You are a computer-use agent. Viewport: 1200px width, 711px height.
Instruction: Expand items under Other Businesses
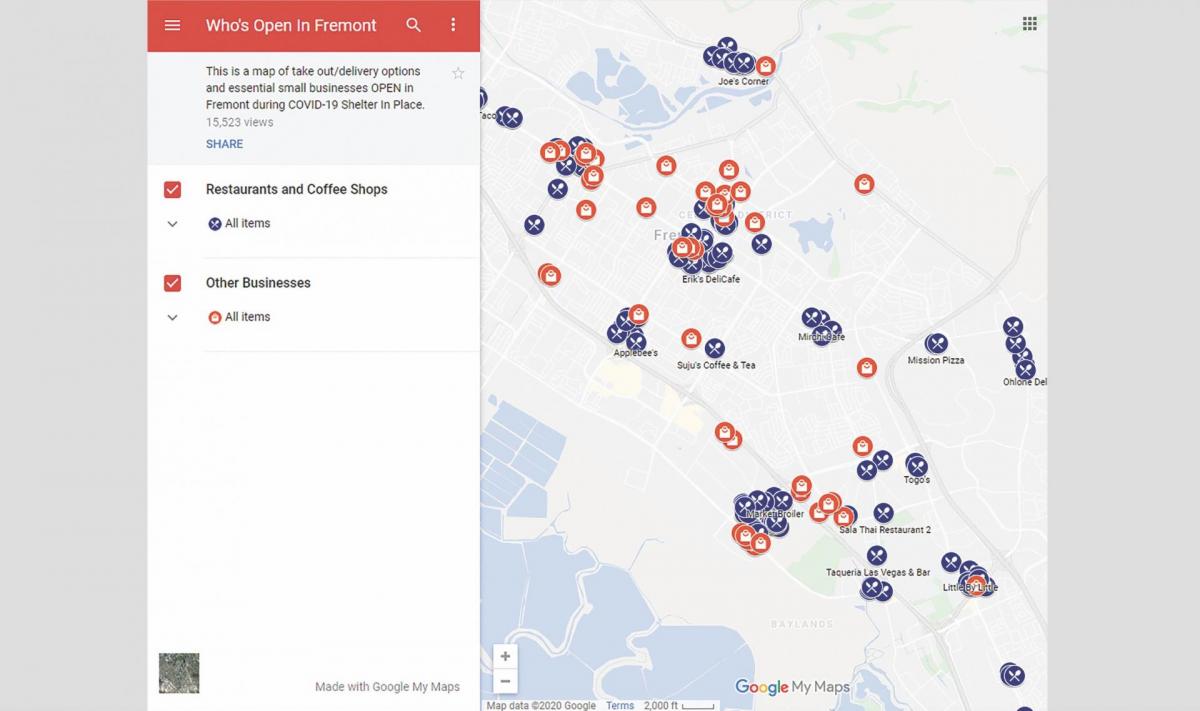172,317
